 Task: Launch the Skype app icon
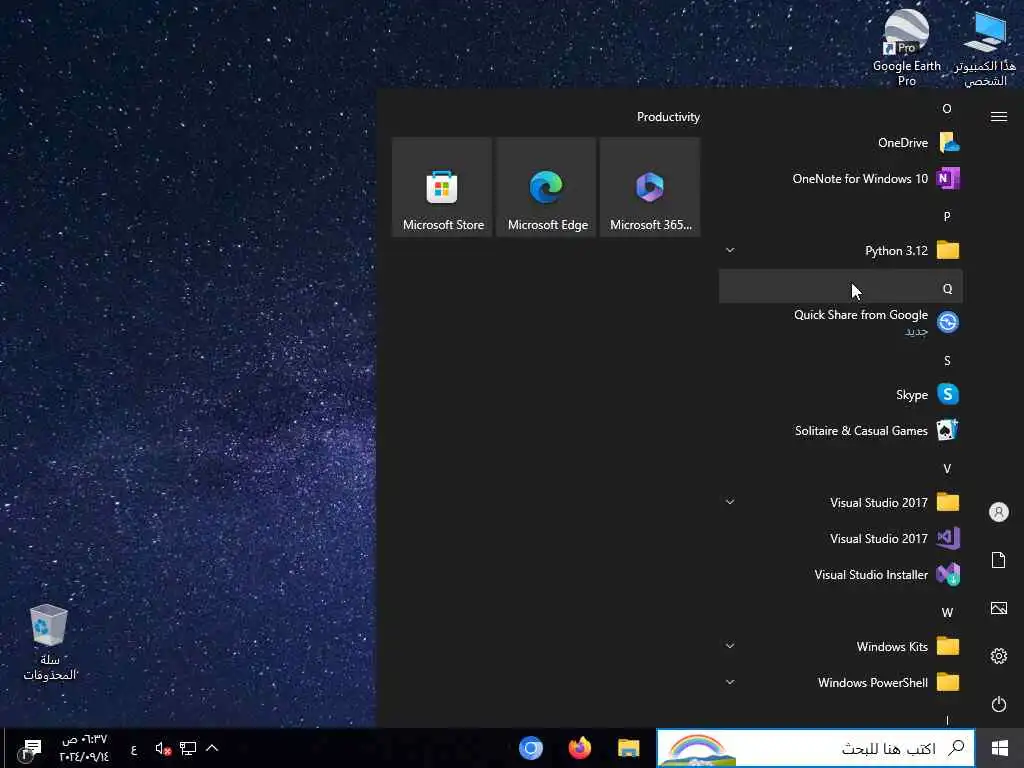click(x=948, y=394)
